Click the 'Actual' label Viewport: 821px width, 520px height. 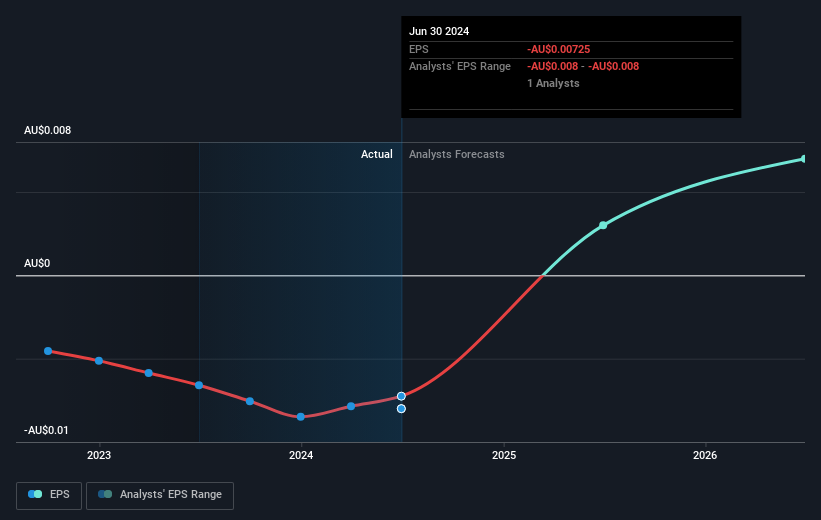tap(376, 154)
